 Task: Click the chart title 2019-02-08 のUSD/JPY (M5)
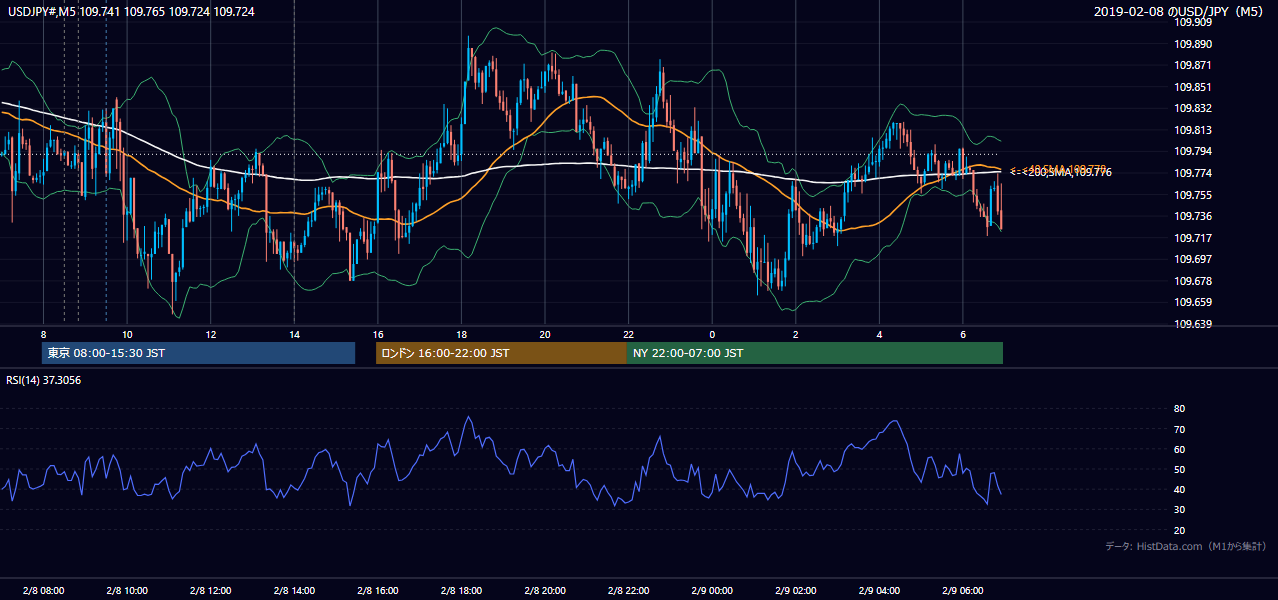click(x=1180, y=11)
